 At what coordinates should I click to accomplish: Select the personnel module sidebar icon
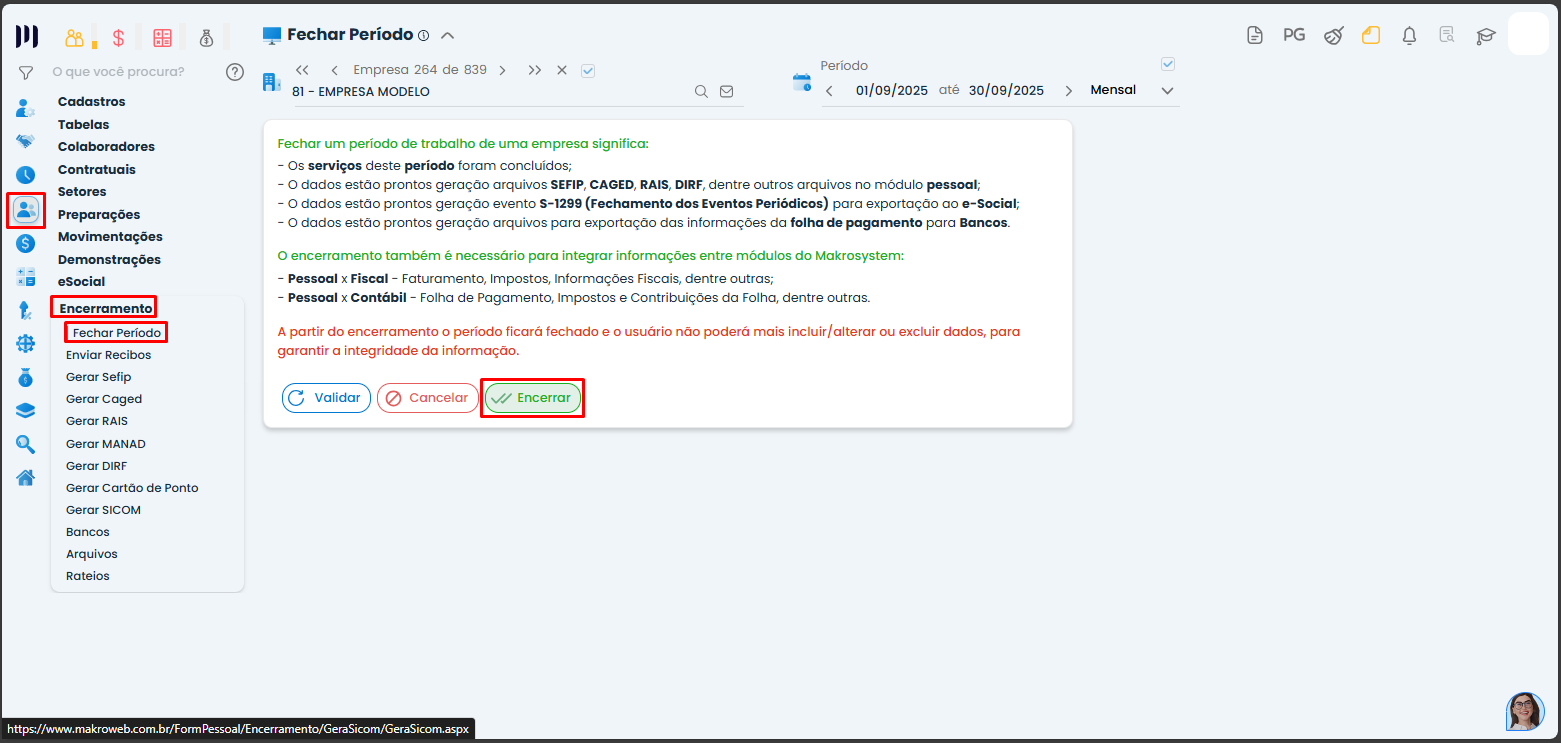click(26, 209)
